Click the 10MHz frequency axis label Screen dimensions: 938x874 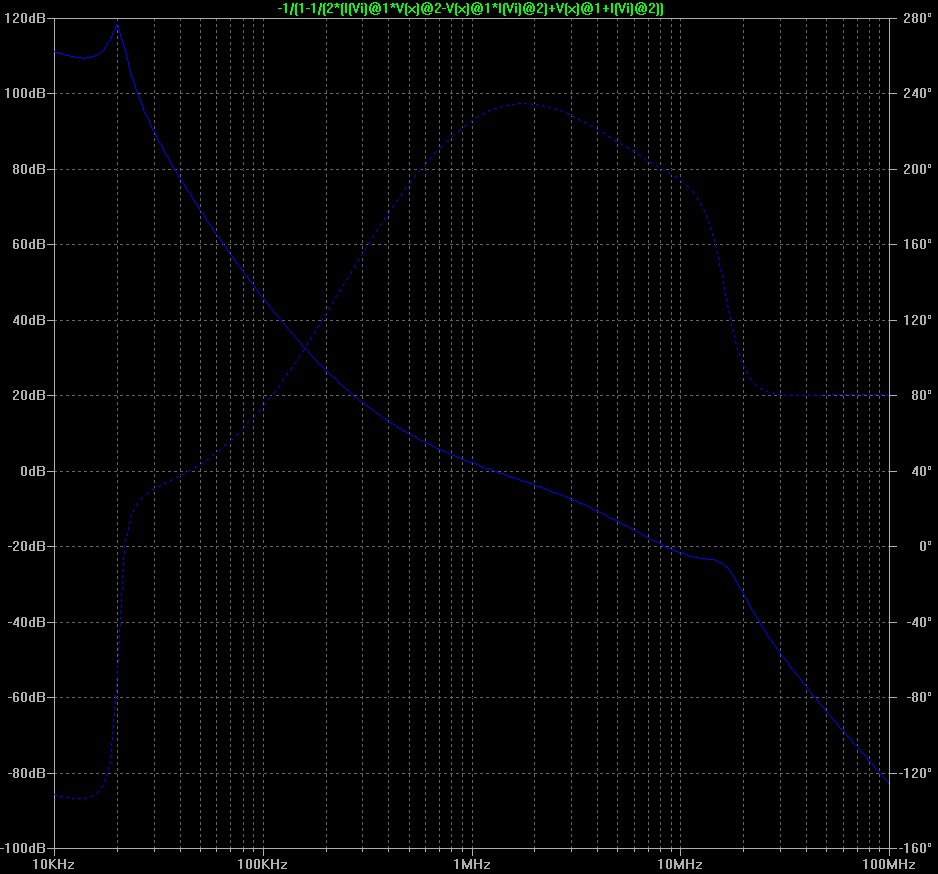pos(680,864)
